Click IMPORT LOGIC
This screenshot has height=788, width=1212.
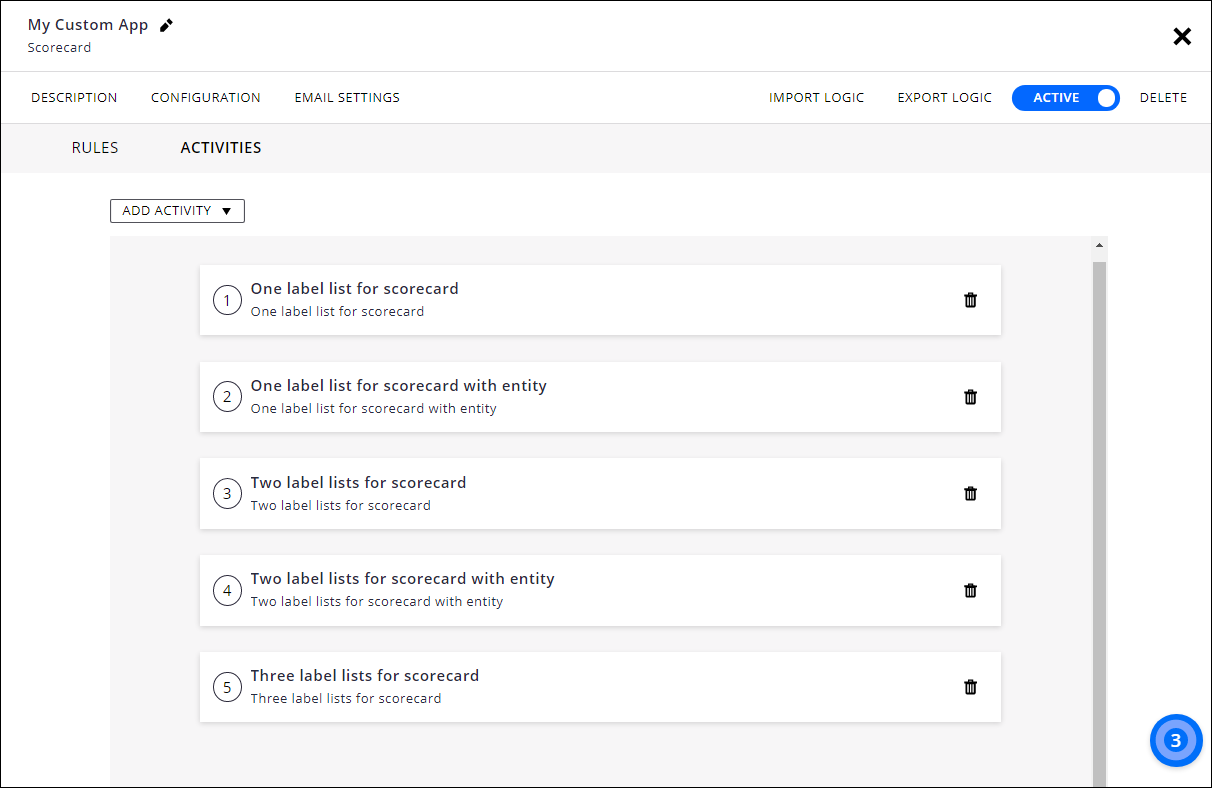point(816,98)
